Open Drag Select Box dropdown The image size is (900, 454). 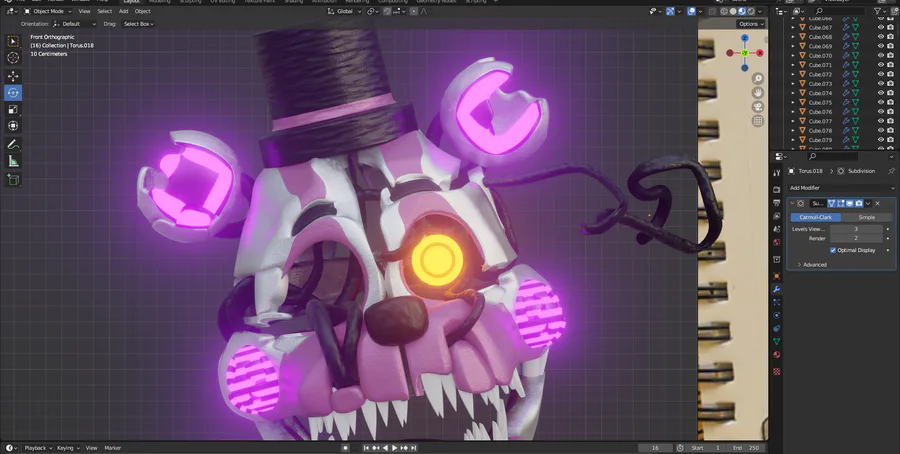point(138,24)
